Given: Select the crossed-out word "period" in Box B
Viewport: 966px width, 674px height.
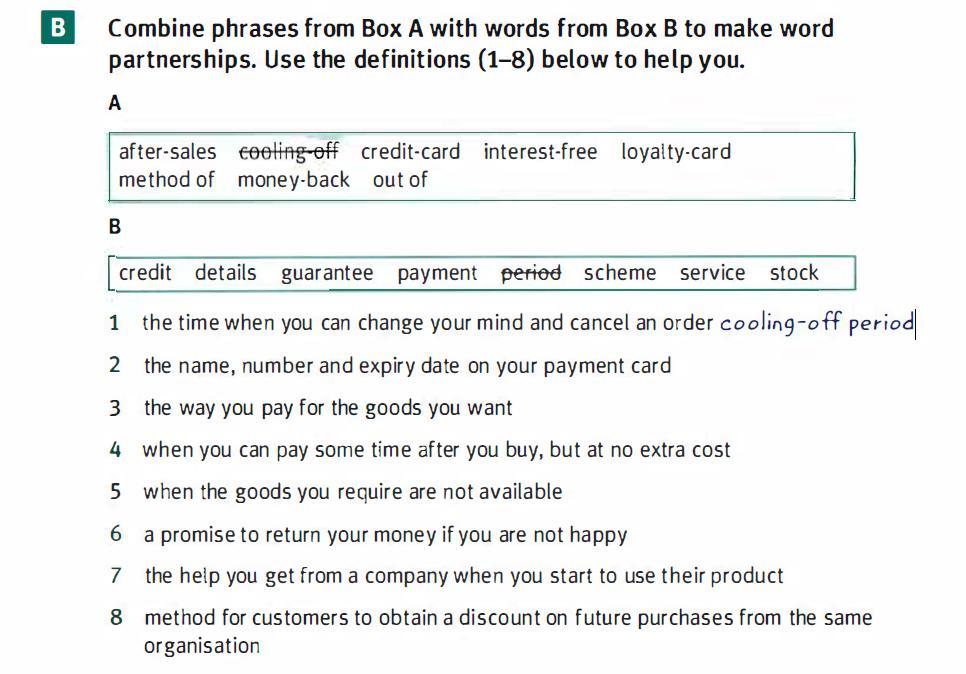Looking at the screenshot, I should 531,273.
